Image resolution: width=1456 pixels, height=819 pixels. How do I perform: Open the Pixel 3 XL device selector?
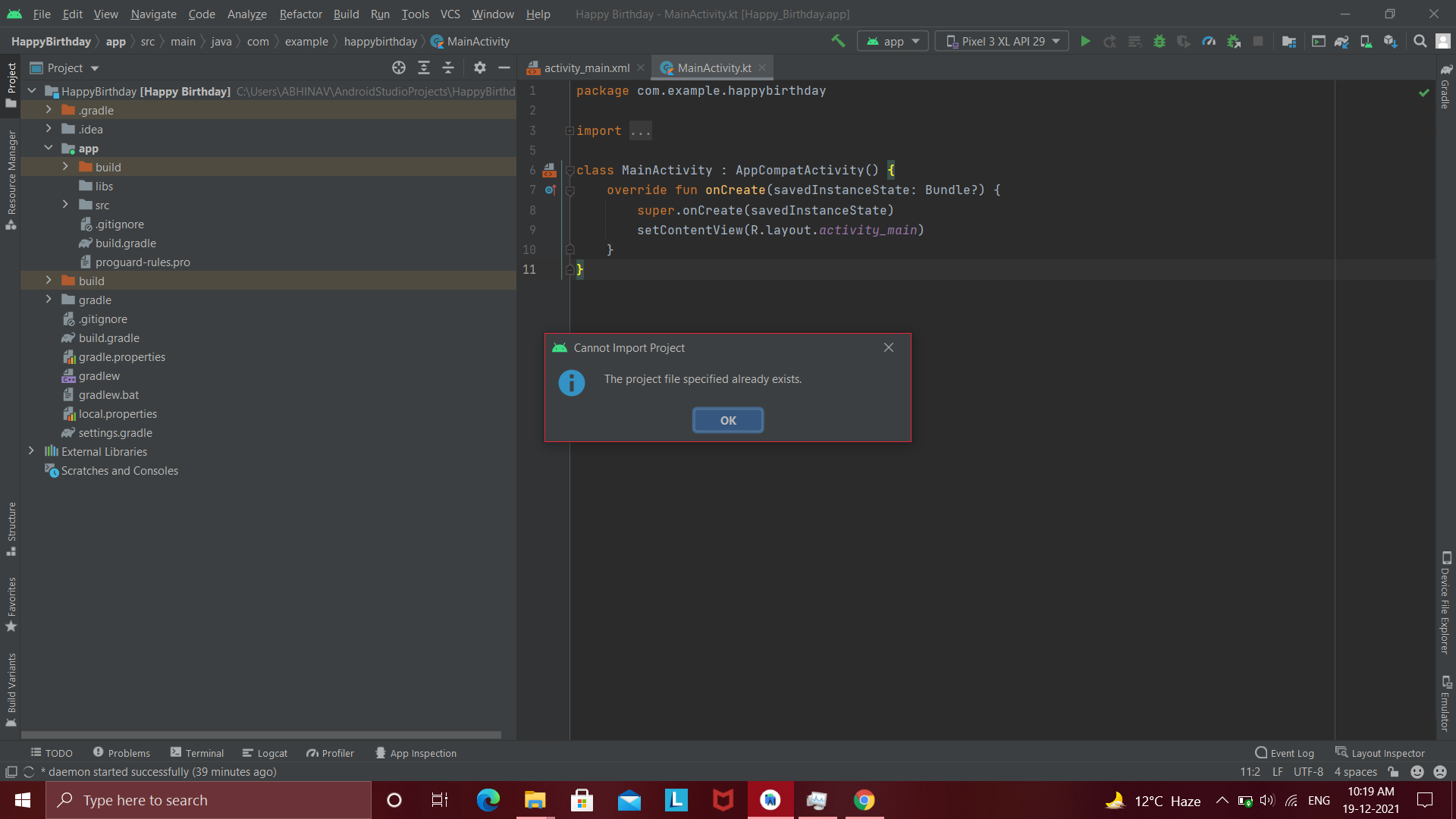coord(1001,41)
